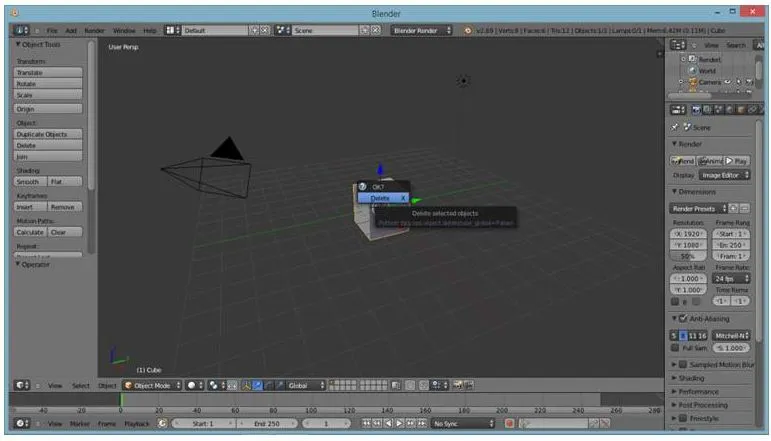
Task: Open the snap element selector icon
Action: coord(437,385)
